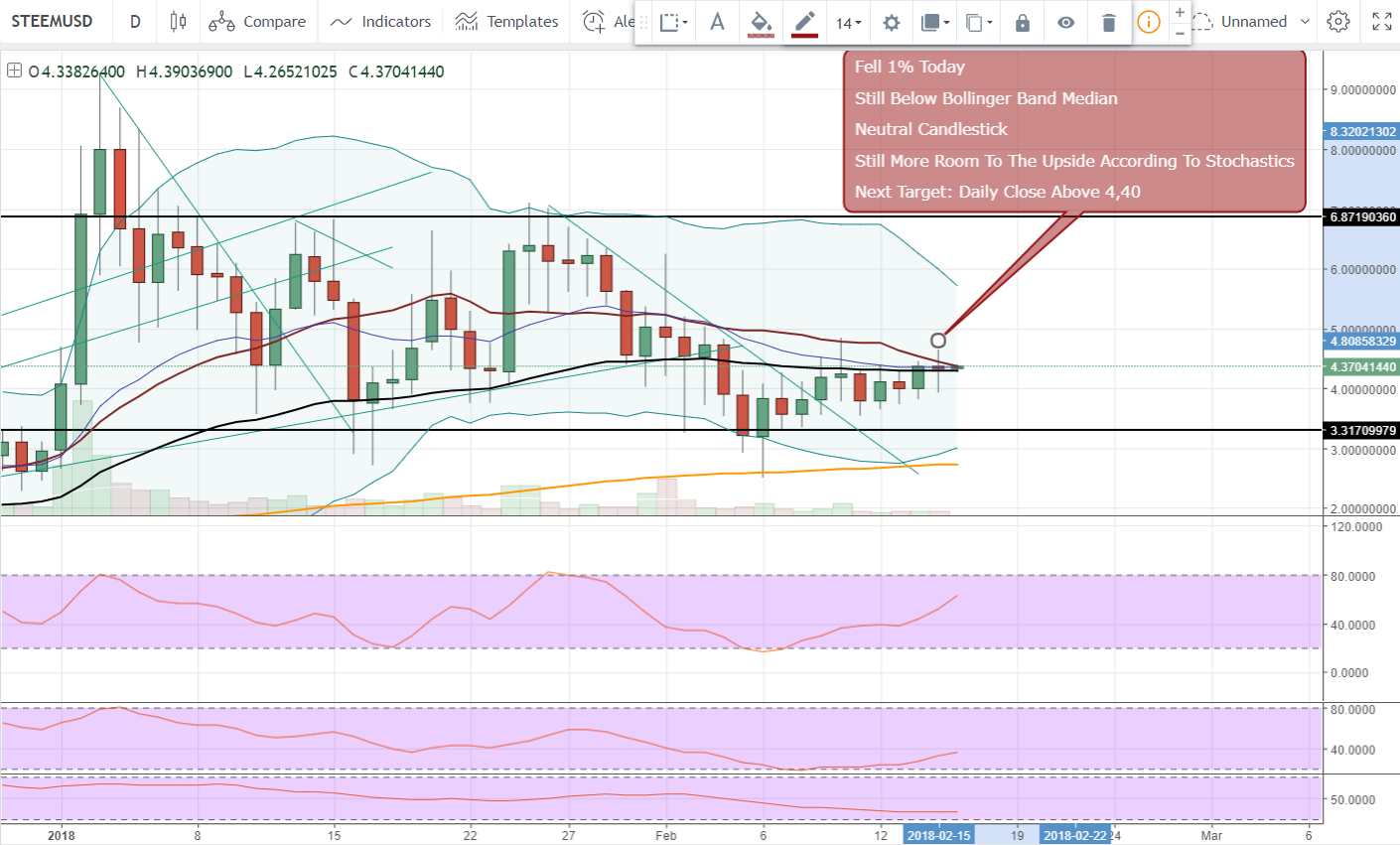This screenshot has width=1400, height=845.
Task: Grab the floating toolbar drag handle
Action: point(643,22)
